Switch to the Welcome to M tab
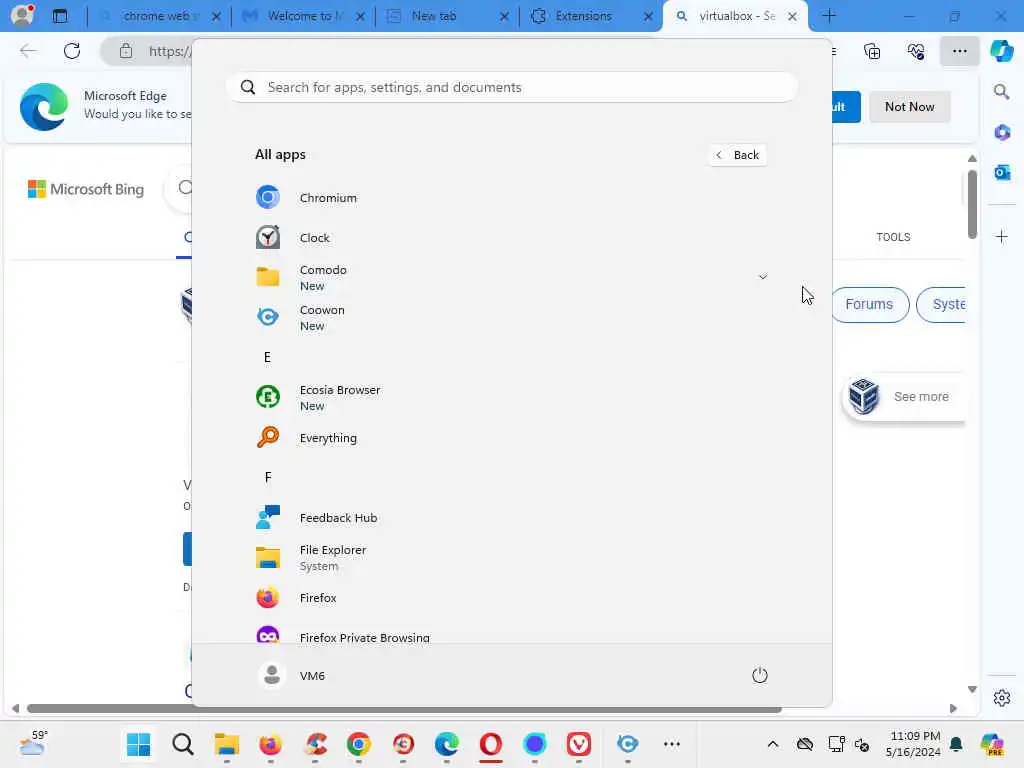 [304, 16]
